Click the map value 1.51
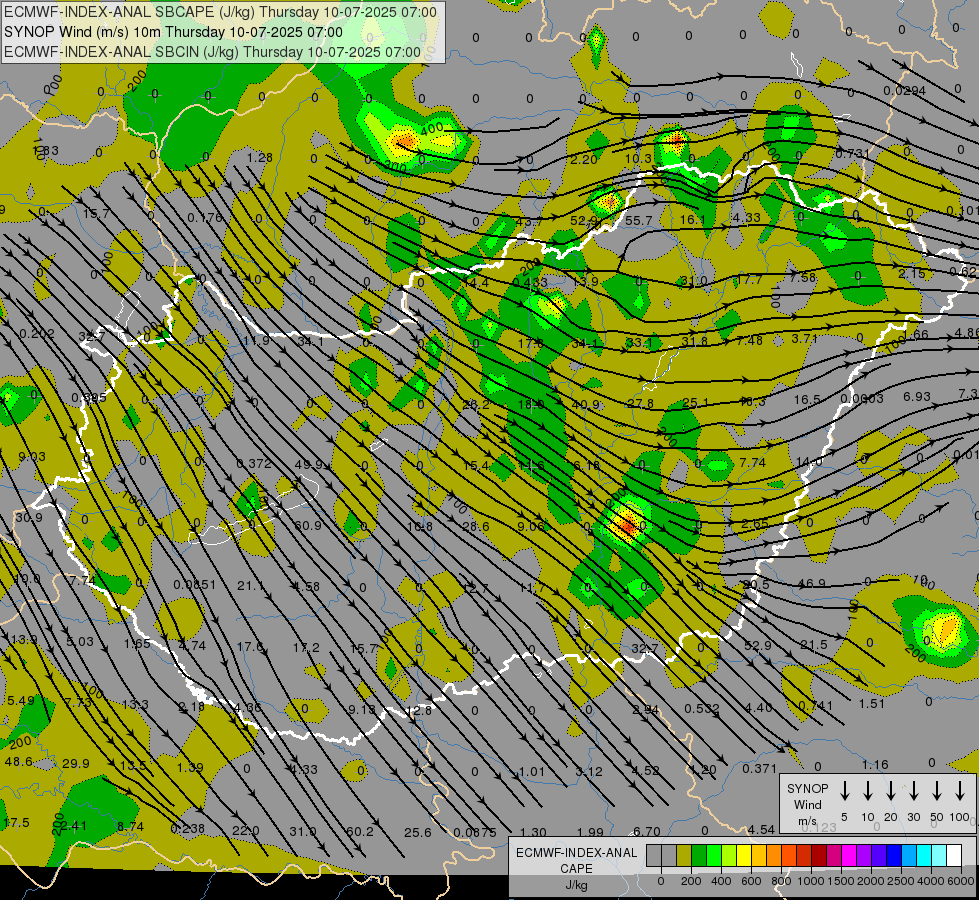 point(872,703)
